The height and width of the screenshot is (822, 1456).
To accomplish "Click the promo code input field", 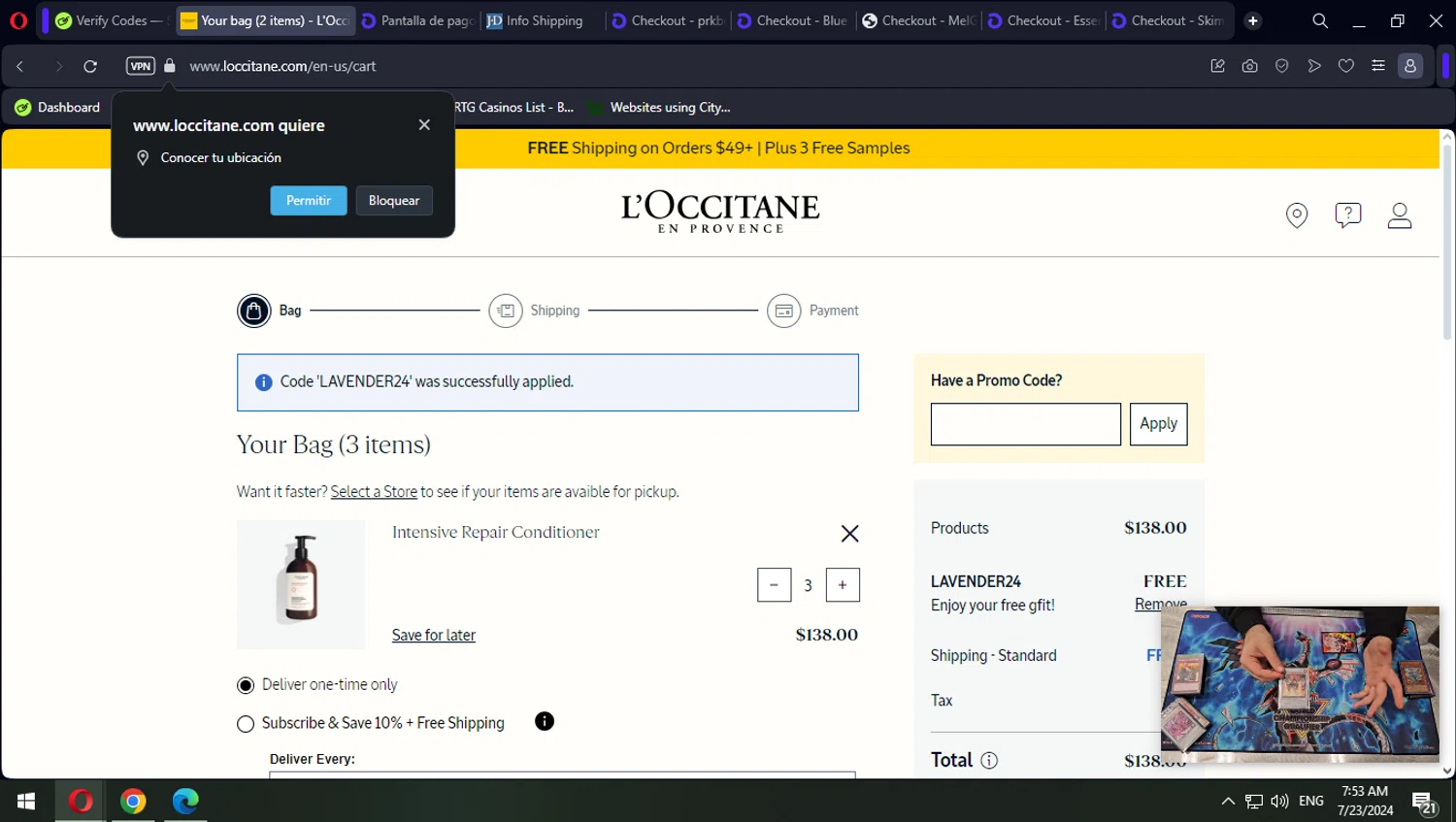I will (x=1026, y=424).
